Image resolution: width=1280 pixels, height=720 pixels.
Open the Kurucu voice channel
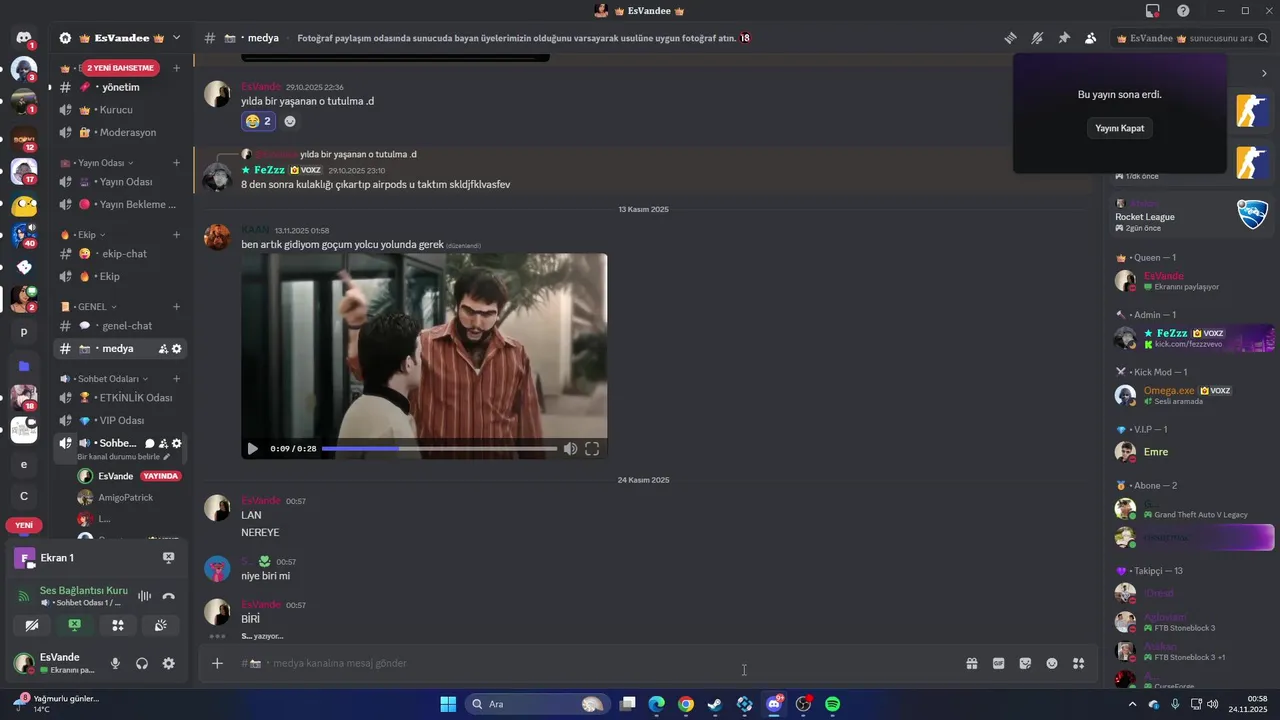click(x=120, y=110)
